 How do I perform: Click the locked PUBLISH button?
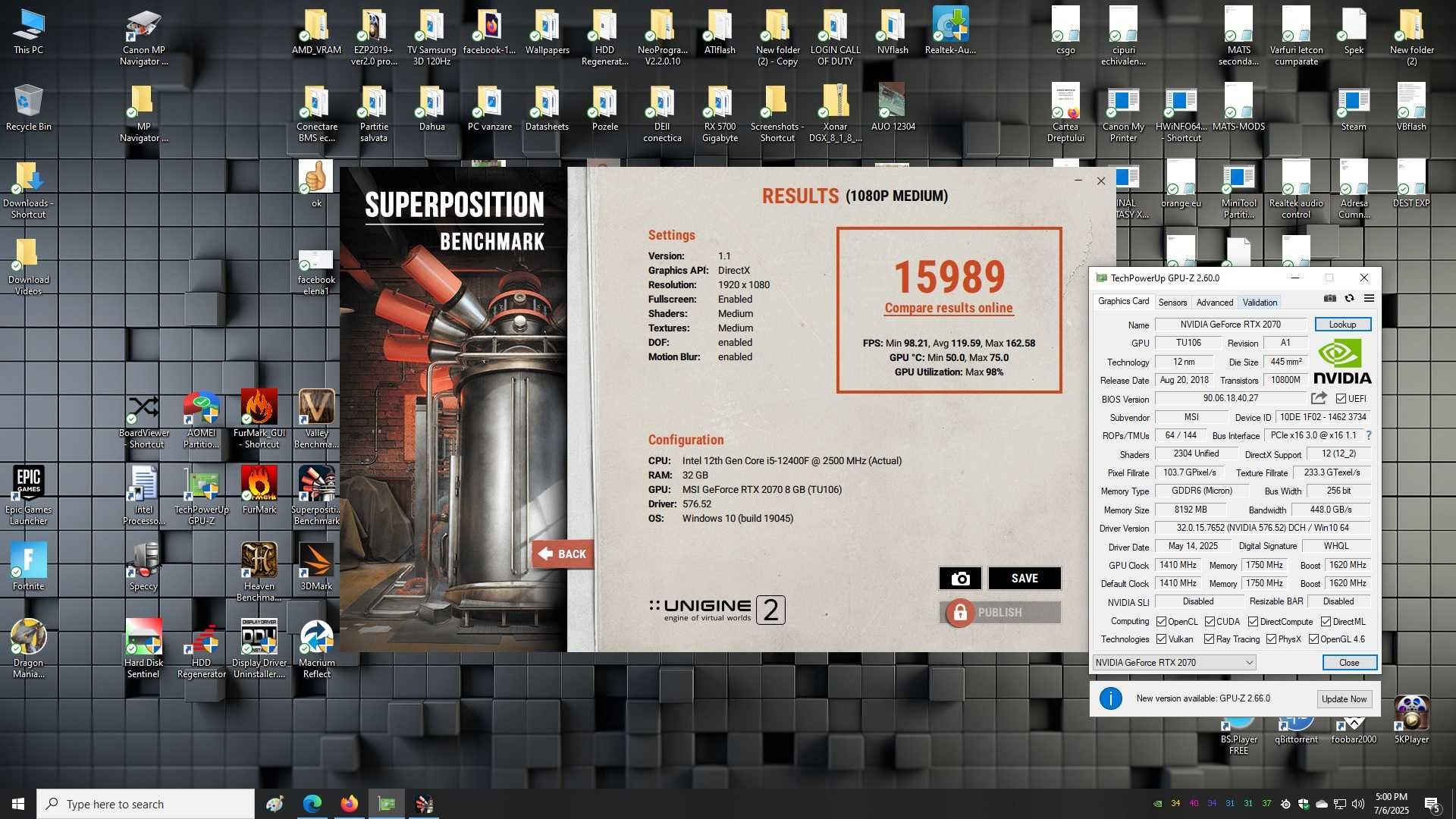[x=999, y=613]
